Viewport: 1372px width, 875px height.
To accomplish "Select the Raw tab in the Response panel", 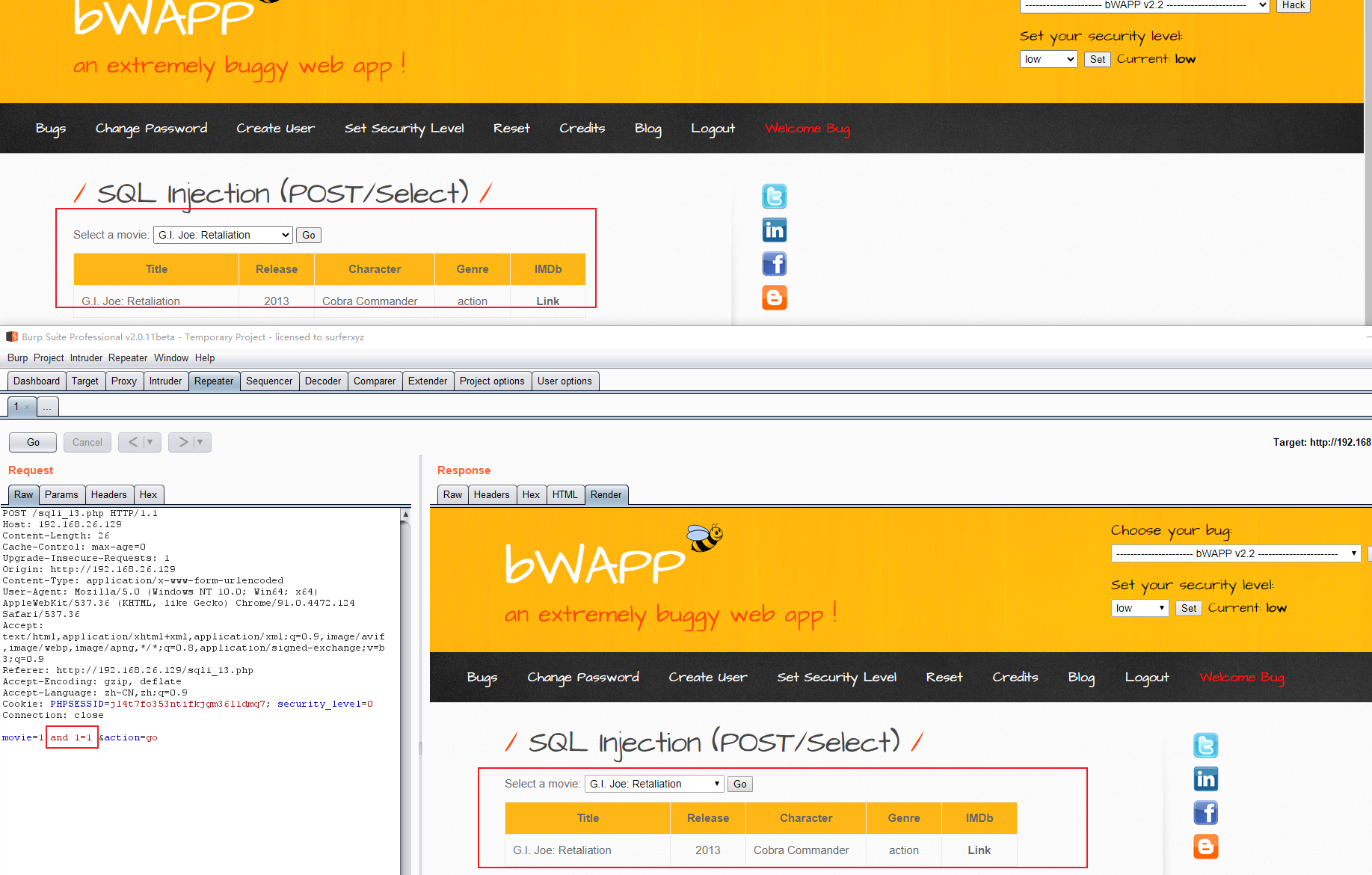I will (452, 494).
